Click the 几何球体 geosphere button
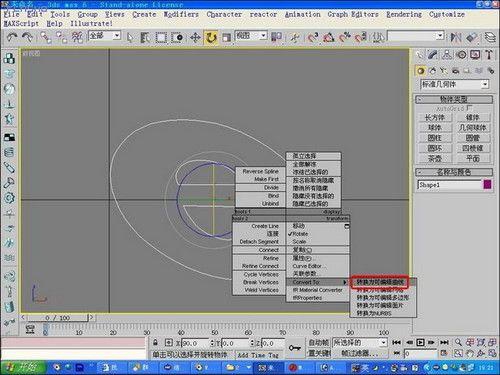The width and height of the screenshot is (500, 375). click(473, 128)
